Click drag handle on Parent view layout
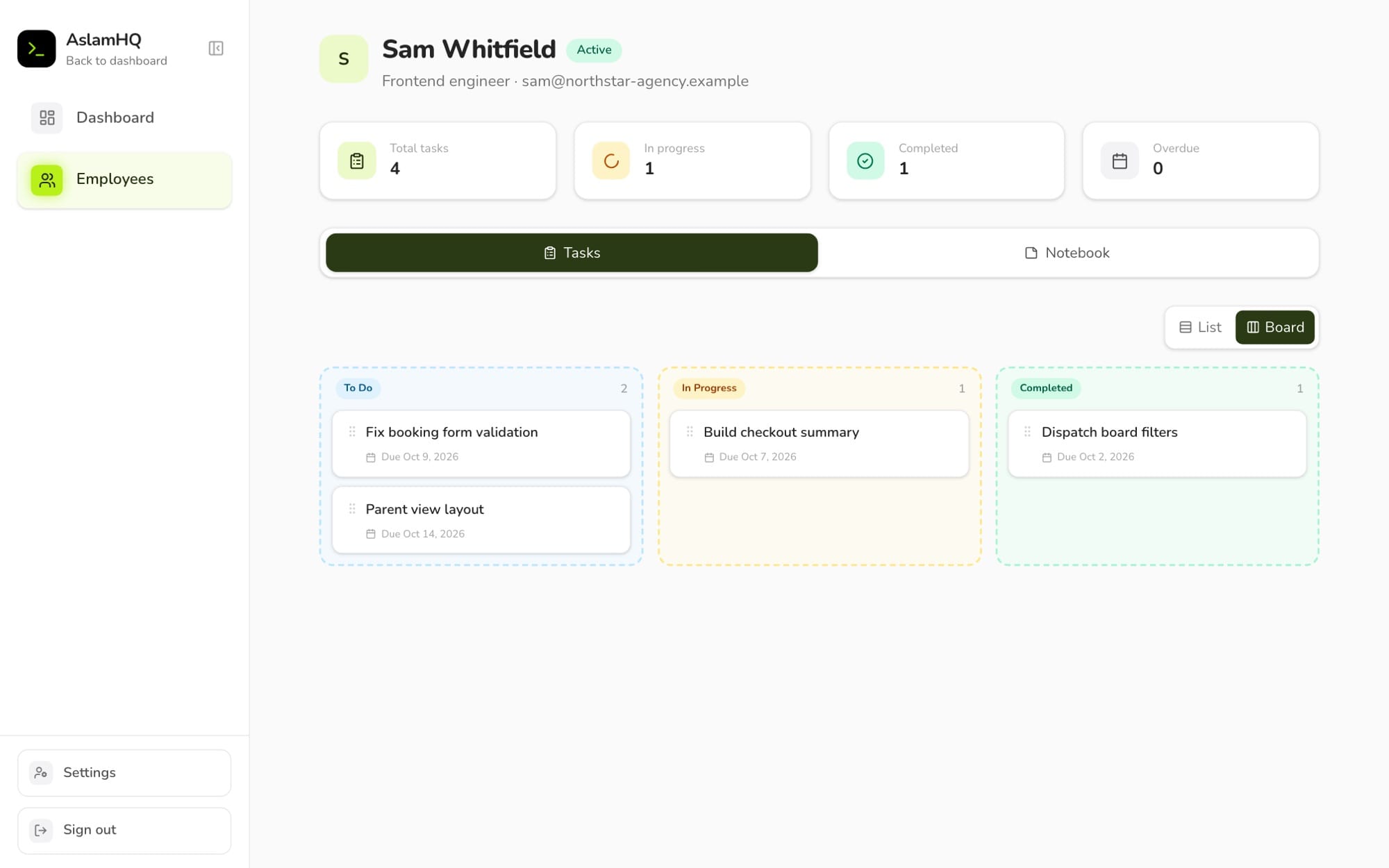 coord(352,509)
